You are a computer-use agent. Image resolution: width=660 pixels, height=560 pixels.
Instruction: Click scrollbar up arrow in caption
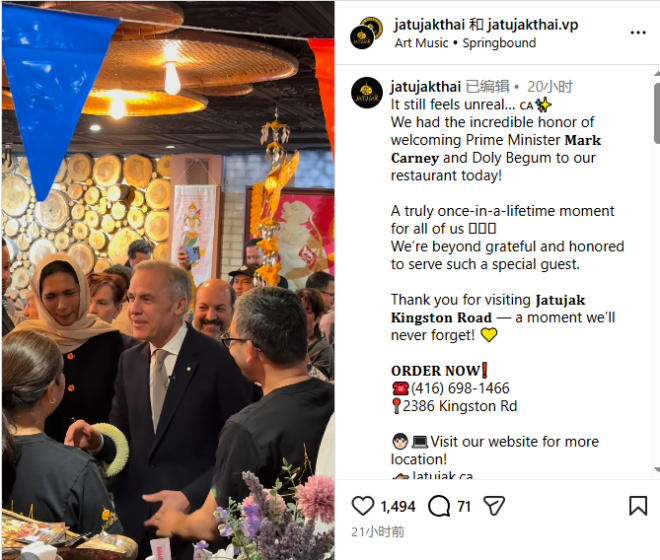pyautogui.click(x=657, y=74)
